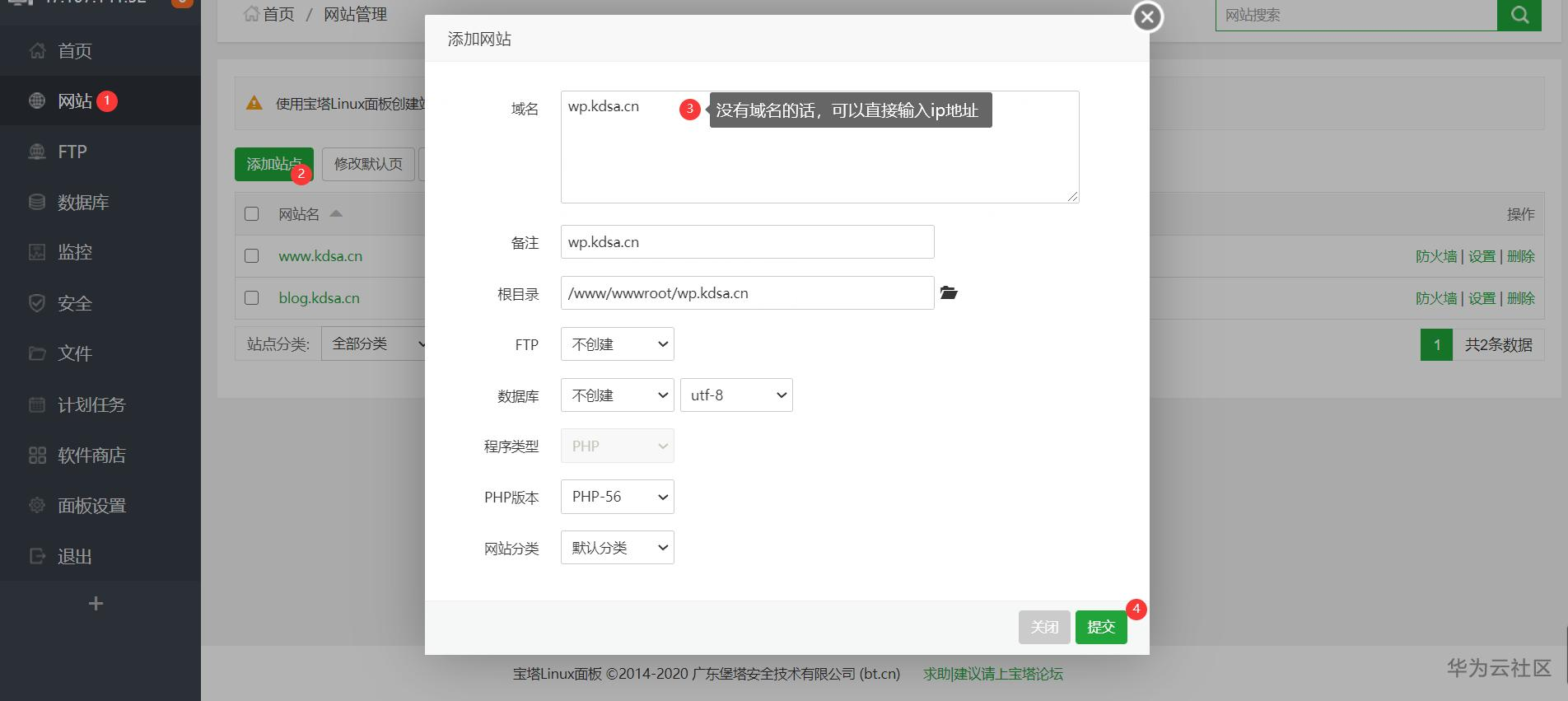
Task: Open the PHP-56 version dropdown
Action: coord(618,497)
